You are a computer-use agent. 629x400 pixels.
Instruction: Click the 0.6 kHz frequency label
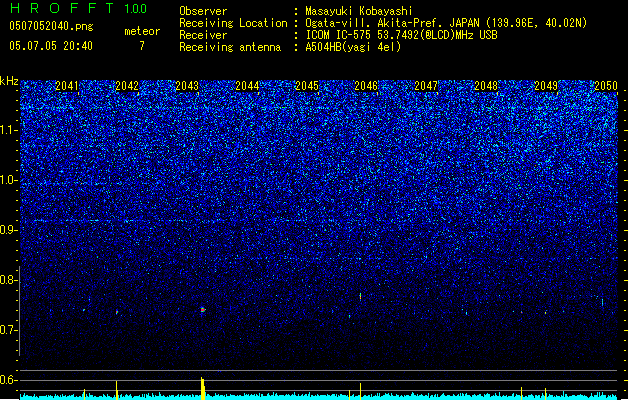9,380
